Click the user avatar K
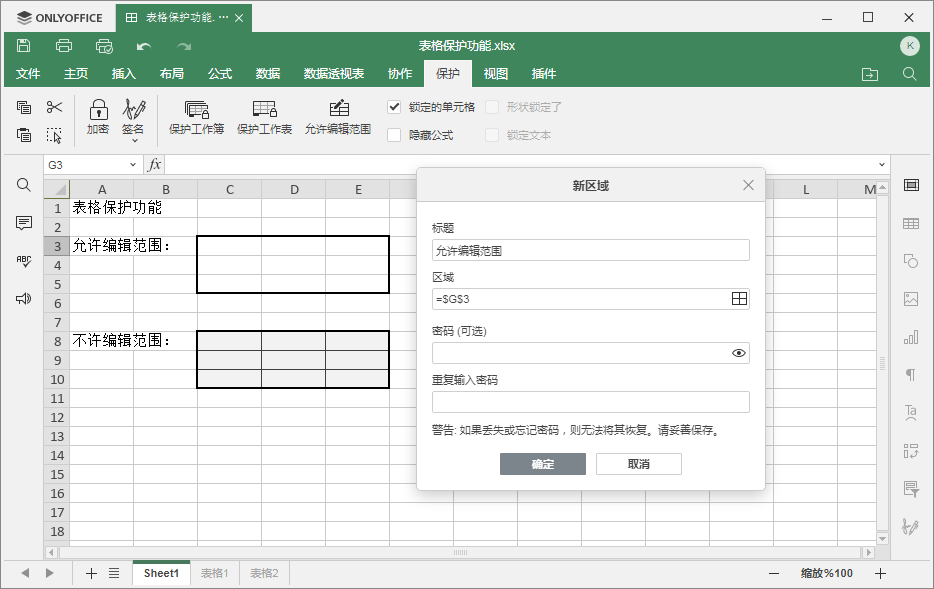This screenshot has height=589, width=934. coord(910,46)
